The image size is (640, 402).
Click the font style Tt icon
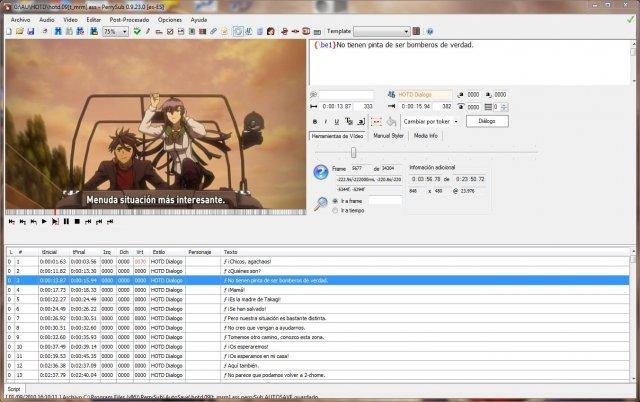click(x=349, y=122)
